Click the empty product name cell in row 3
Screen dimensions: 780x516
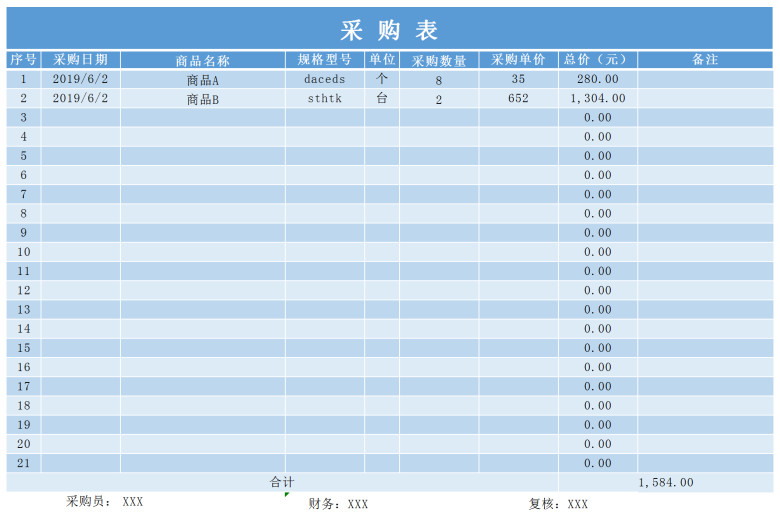[202, 117]
